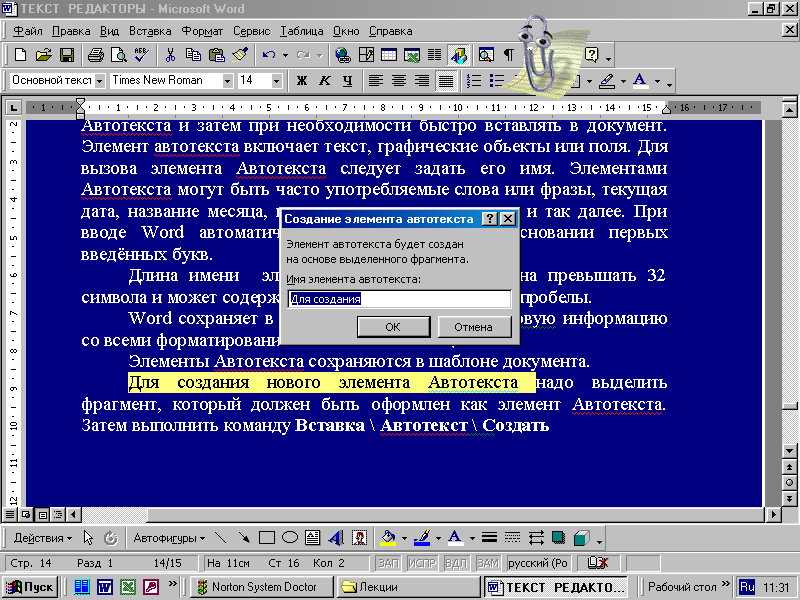The image size is (800, 600).
Task: Insert table icon in toolbar
Action: [389, 55]
